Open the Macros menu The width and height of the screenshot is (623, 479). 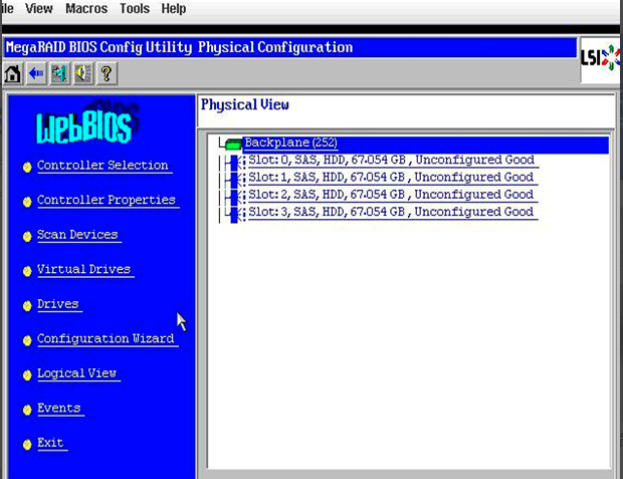[86, 8]
